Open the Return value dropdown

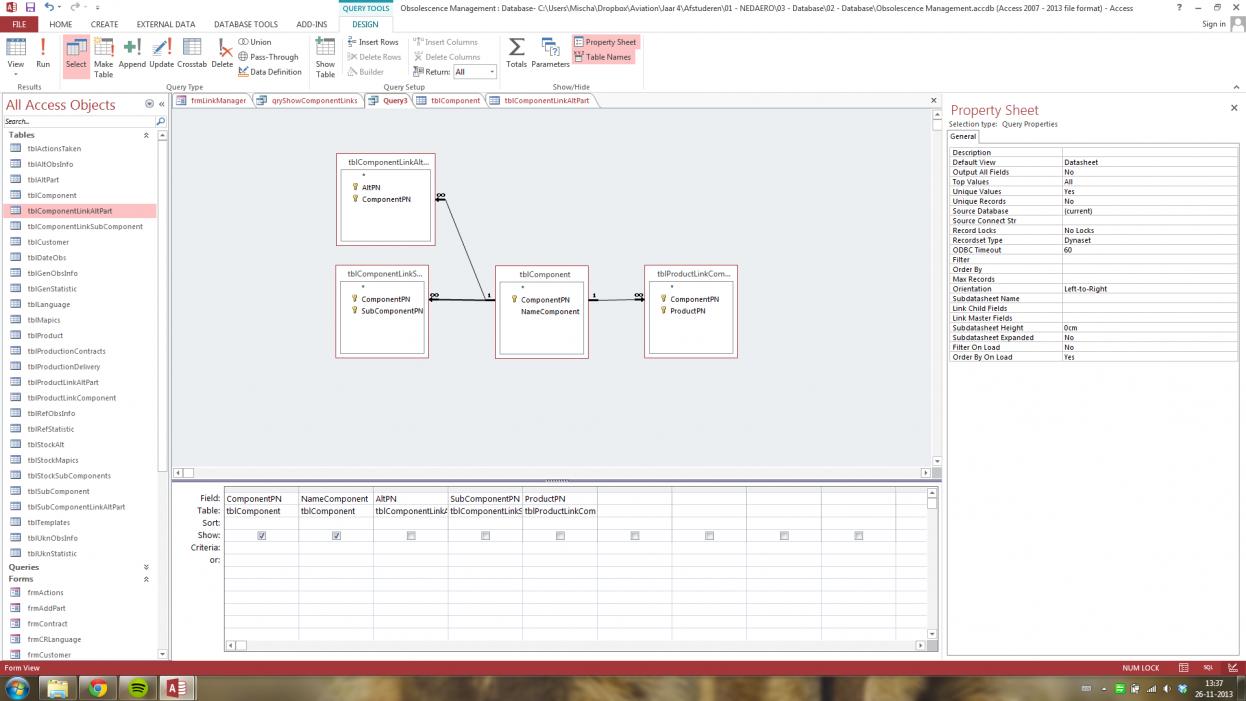coord(492,72)
